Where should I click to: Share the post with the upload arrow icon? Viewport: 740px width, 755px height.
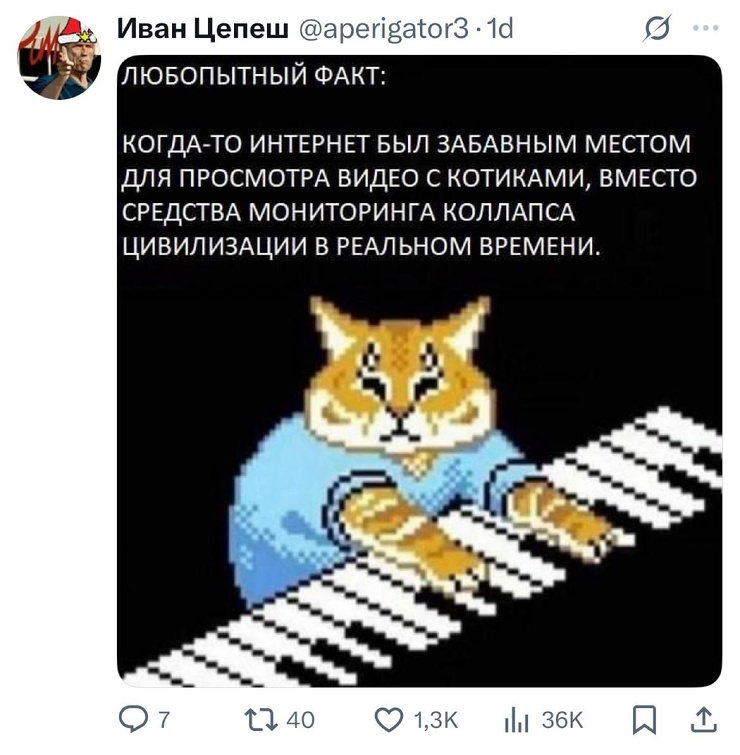click(x=704, y=720)
